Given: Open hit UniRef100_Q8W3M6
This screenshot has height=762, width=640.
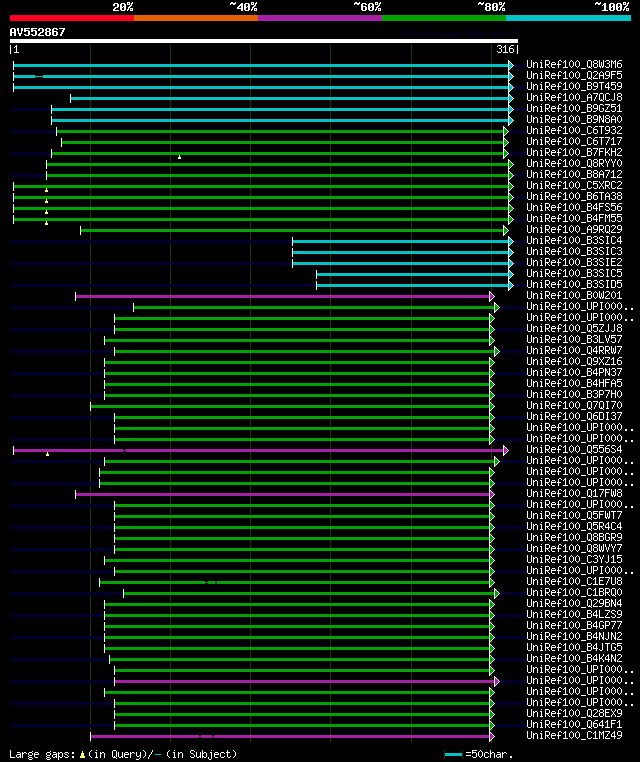Looking at the screenshot, I should click(x=574, y=64).
